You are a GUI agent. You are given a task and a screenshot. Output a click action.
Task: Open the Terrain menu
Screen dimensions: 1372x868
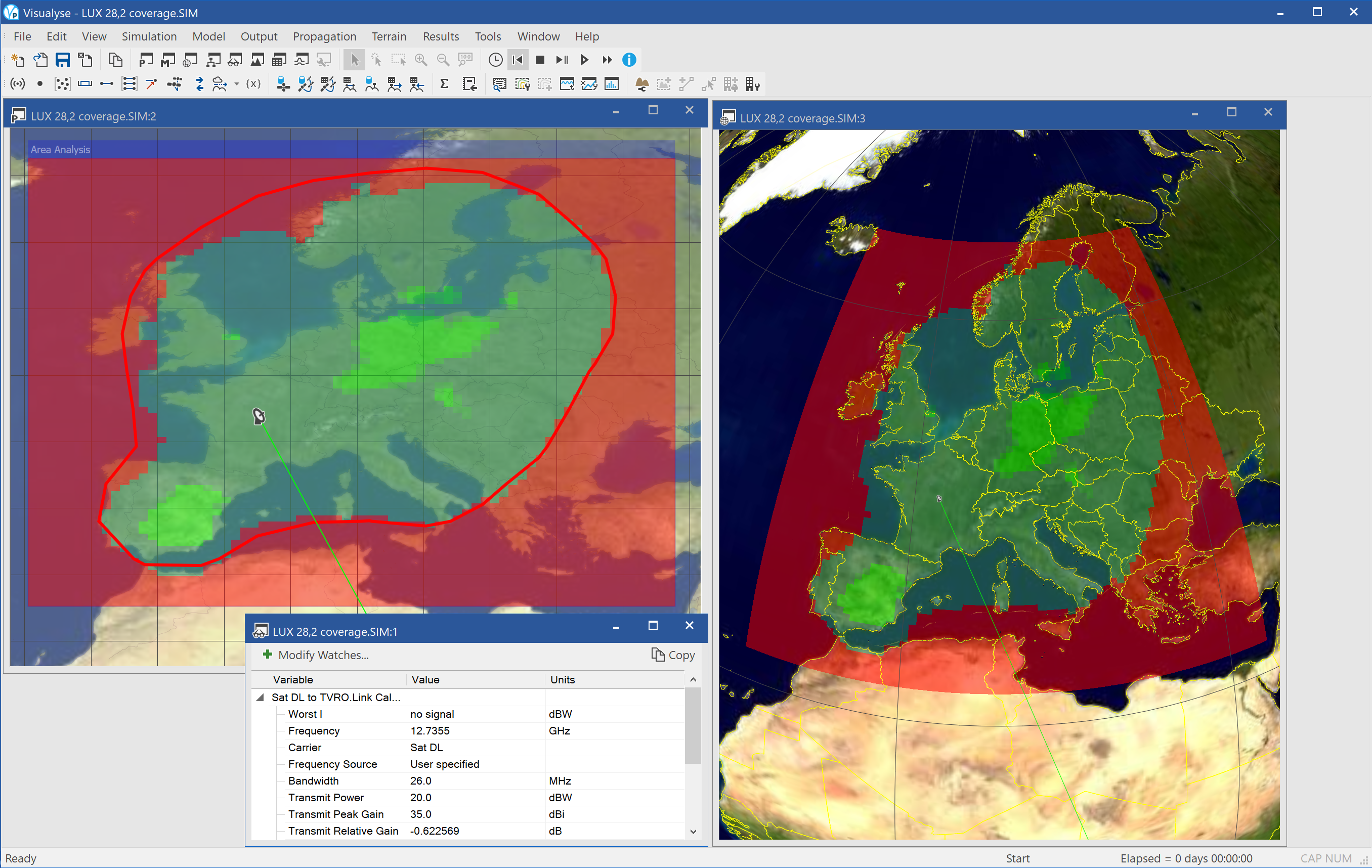point(389,36)
